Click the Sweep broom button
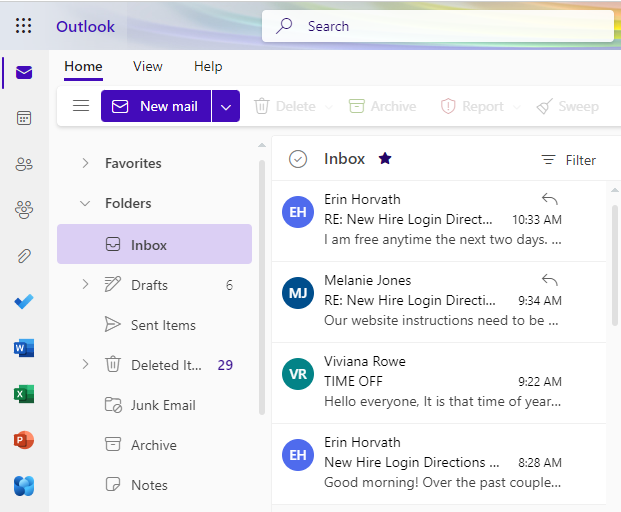The height and width of the screenshot is (512, 621). pyautogui.click(x=568, y=106)
